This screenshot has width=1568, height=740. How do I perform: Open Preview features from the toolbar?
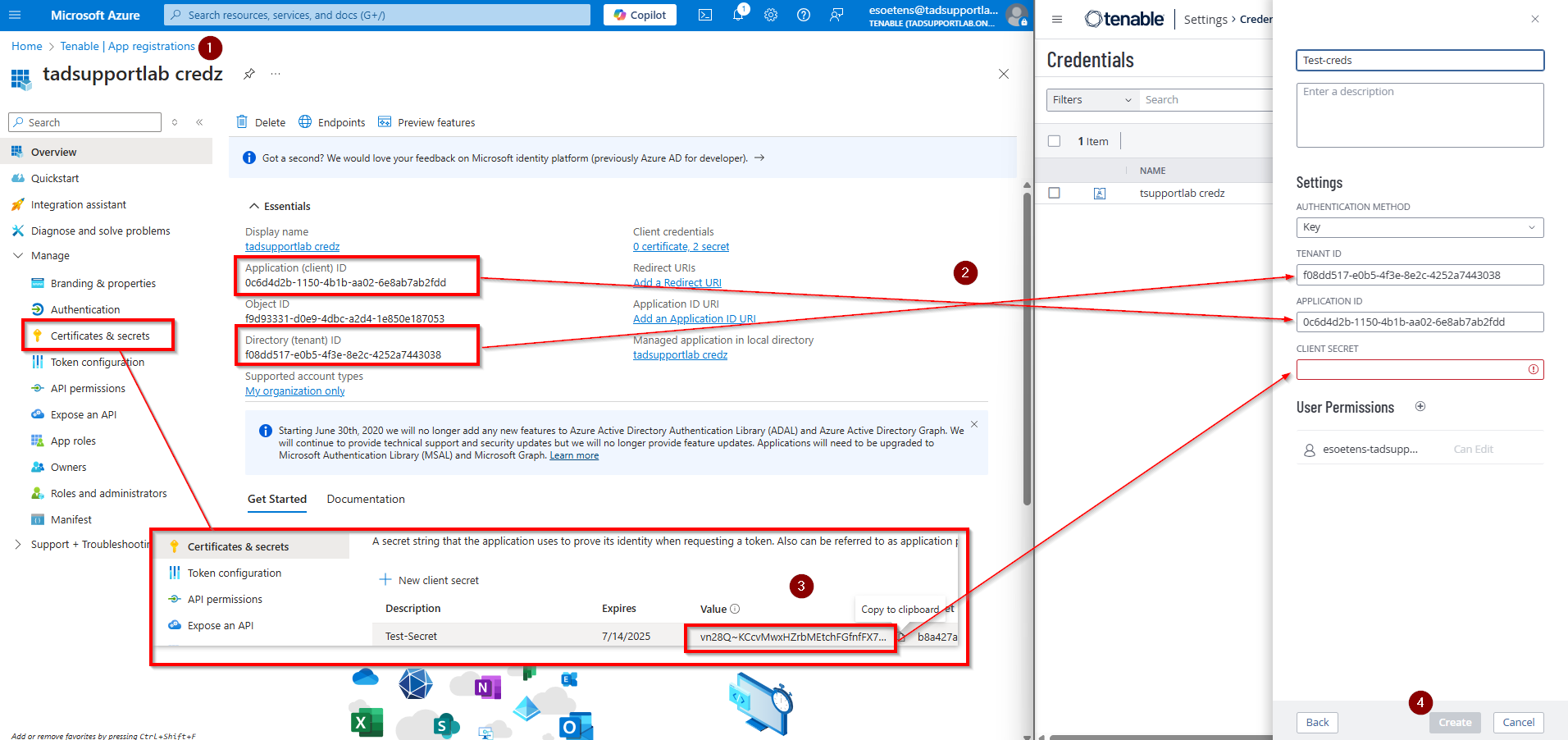(426, 122)
